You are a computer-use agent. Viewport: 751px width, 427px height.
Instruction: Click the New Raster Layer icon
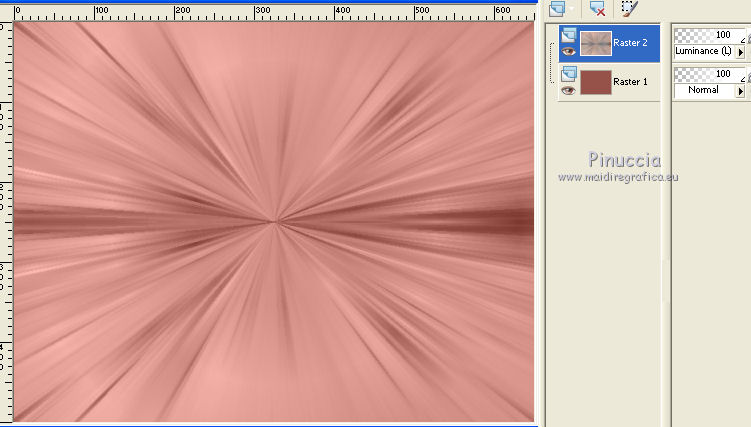pyautogui.click(x=557, y=9)
